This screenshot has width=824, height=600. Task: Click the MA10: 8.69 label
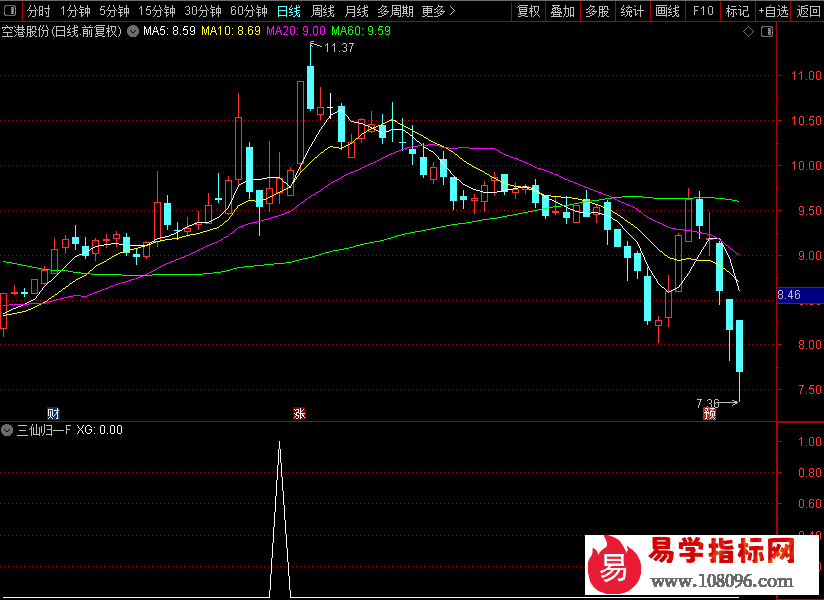(231, 31)
